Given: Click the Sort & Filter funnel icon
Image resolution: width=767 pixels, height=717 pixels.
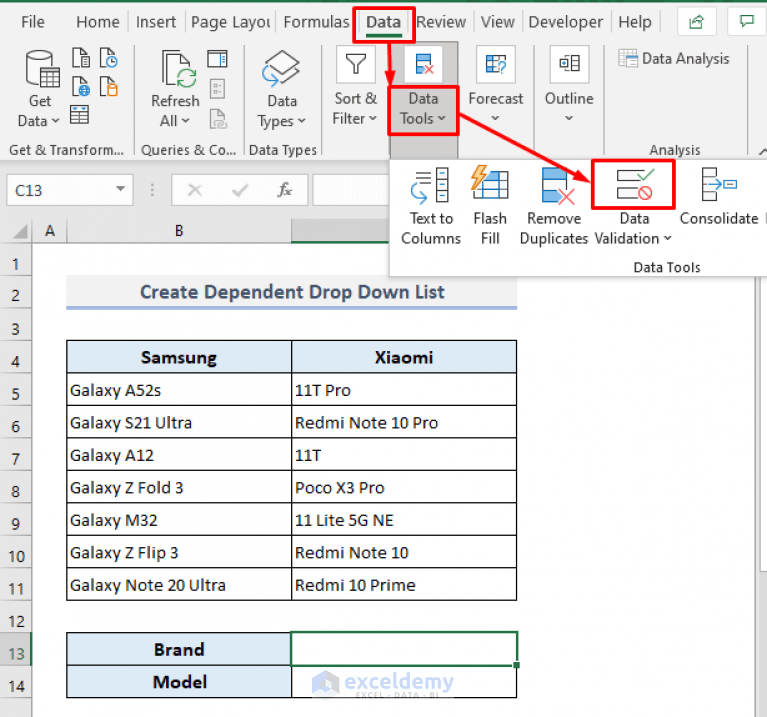Looking at the screenshot, I should click(x=356, y=65).
